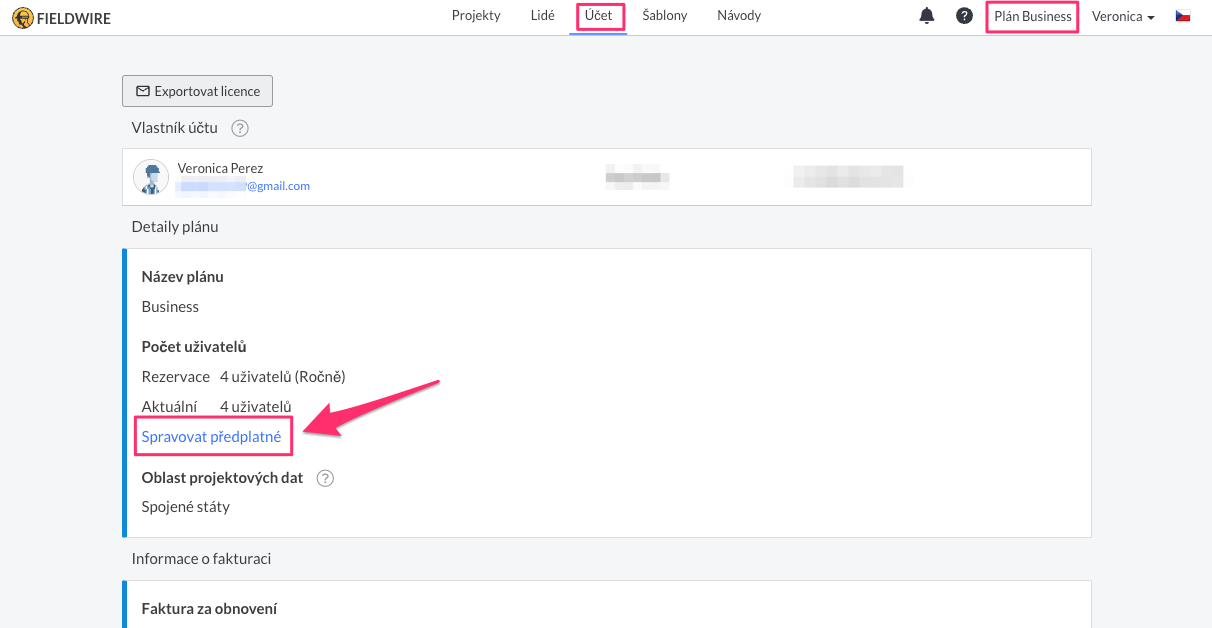
Task: Click the Detaily plánu section title
Action: coord(175,227)
